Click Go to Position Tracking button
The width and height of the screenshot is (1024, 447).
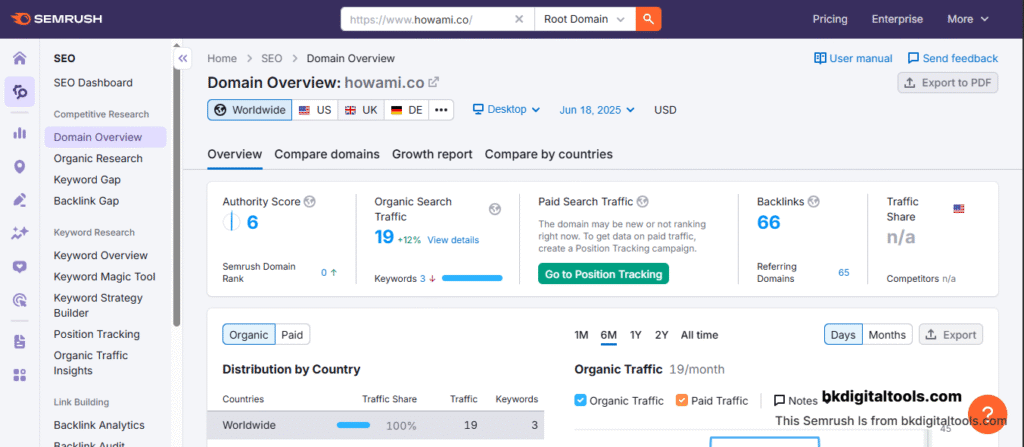(603, 274)
